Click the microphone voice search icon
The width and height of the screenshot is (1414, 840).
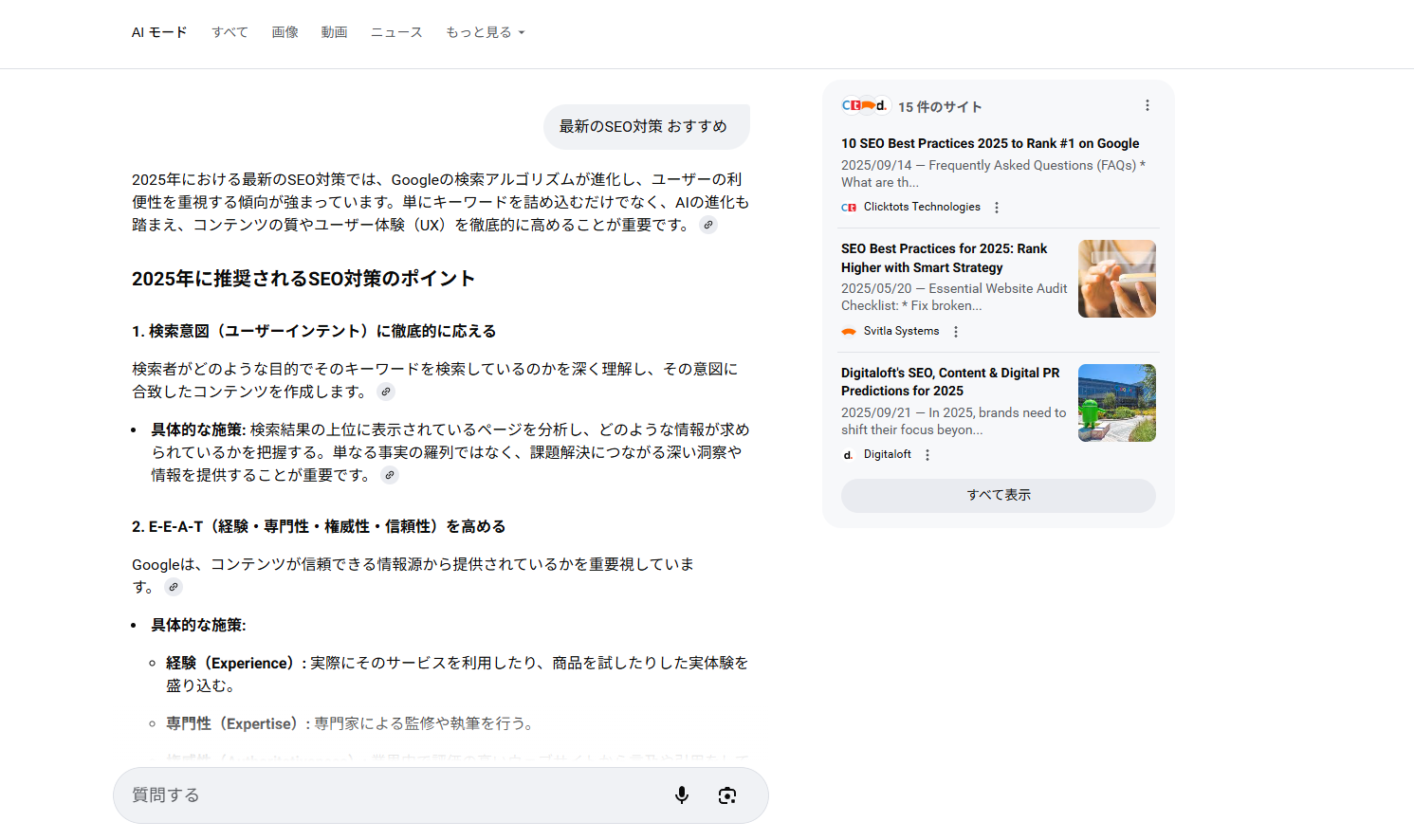tap(681, 795)
